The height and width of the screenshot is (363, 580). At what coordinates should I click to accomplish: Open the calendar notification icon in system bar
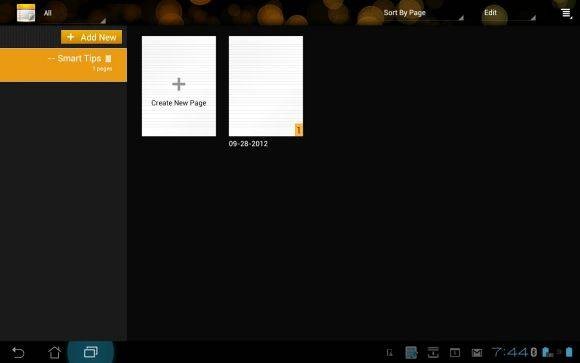coord(455,353)
